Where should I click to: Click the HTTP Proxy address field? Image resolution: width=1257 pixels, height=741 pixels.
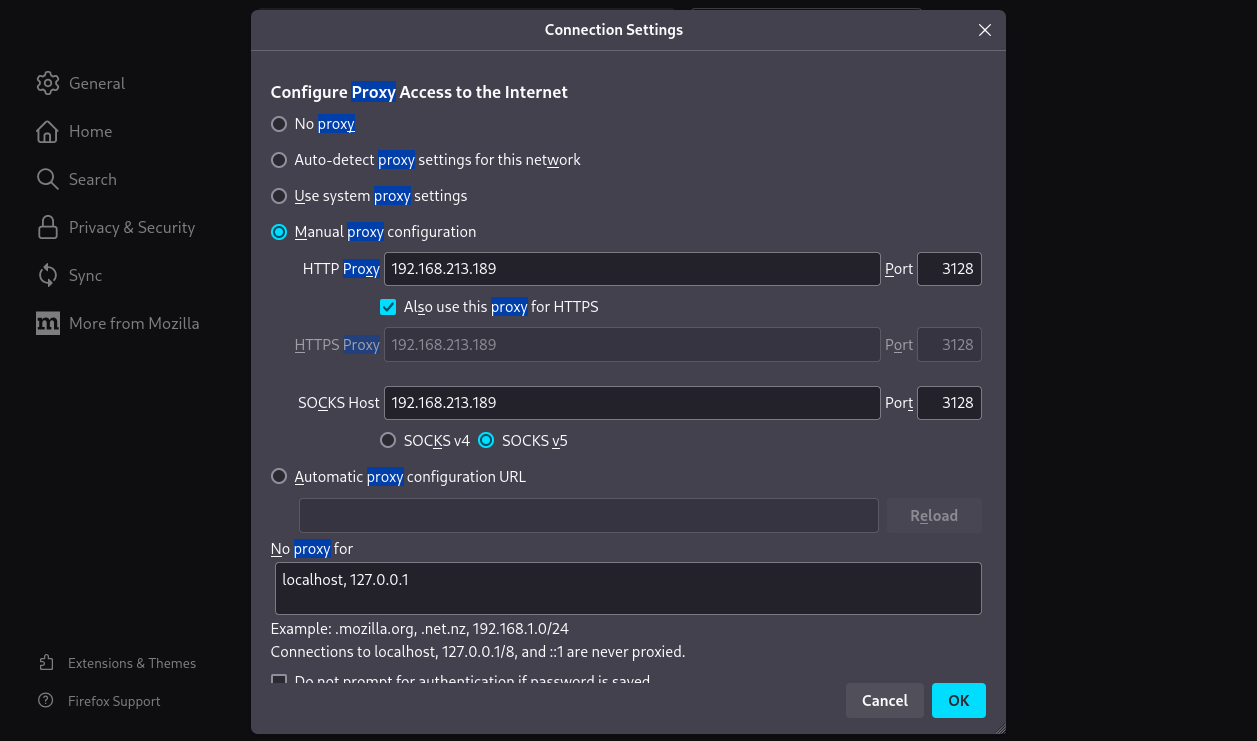[631, 269]
